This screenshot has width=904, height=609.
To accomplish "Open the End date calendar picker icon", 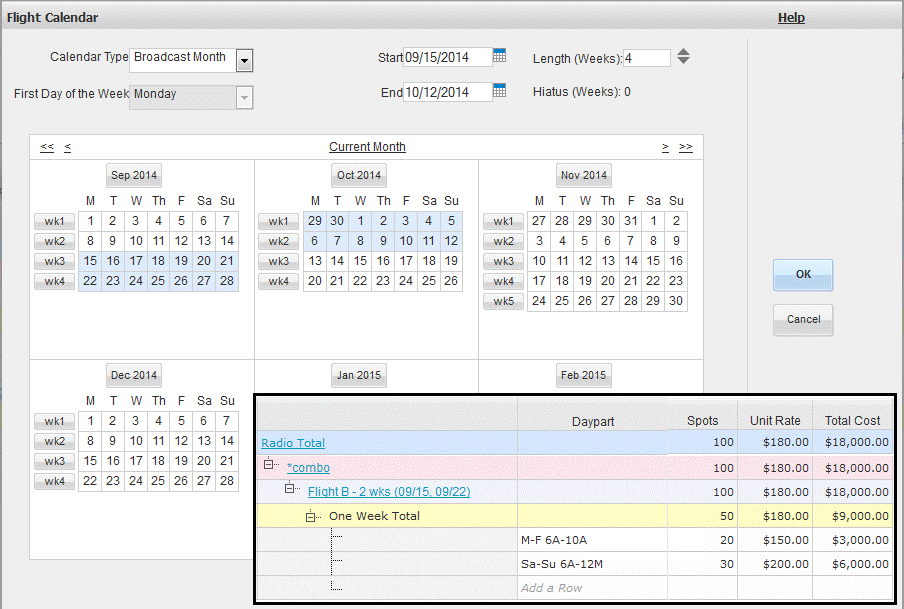I will [500, 91].
